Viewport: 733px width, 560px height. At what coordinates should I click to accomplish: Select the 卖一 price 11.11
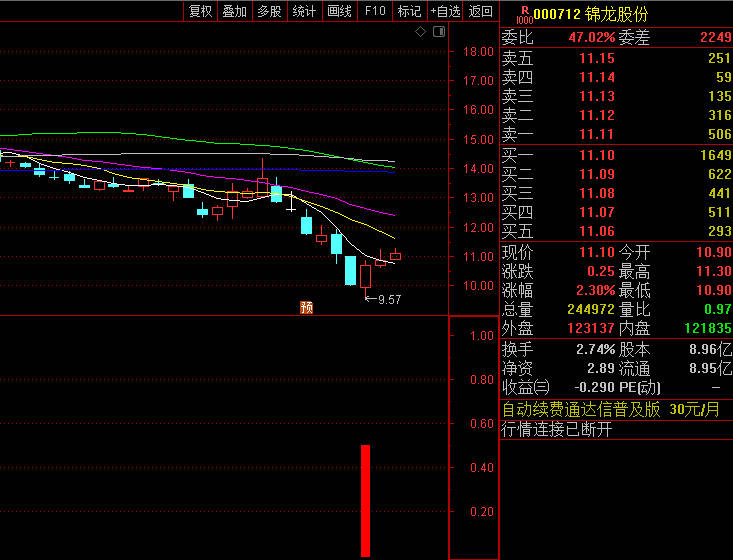click(597, 135)
